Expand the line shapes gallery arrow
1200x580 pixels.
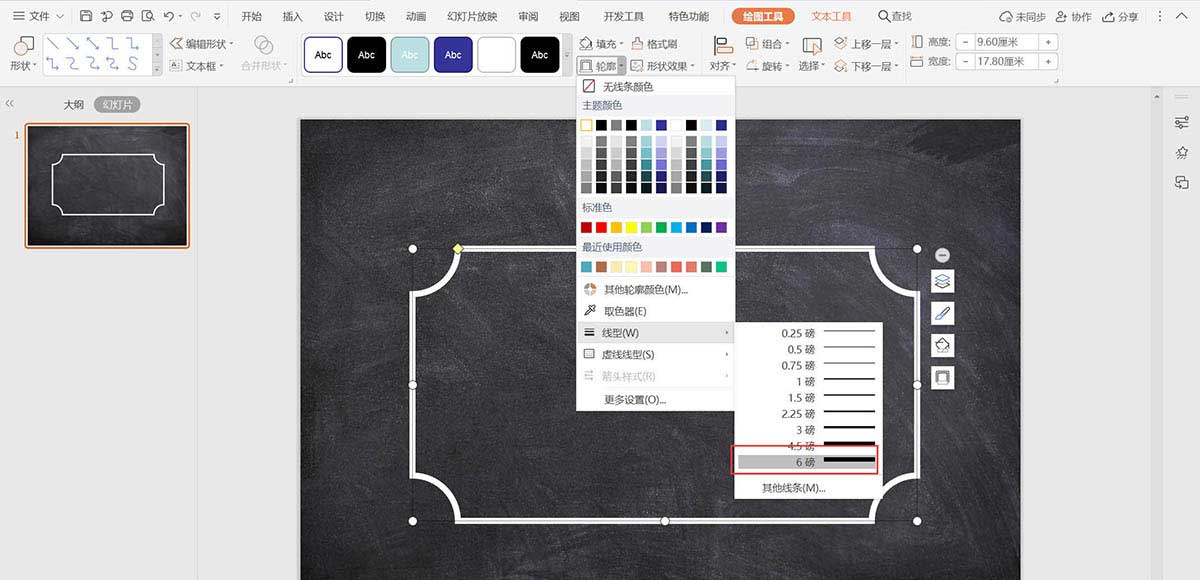coord(156,69)
